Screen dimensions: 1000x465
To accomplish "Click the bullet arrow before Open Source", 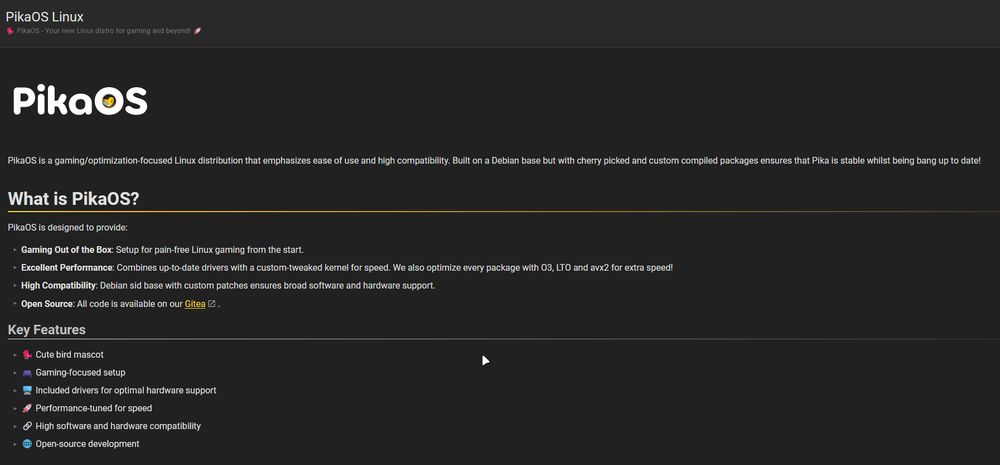I will (x=15, y=304).
